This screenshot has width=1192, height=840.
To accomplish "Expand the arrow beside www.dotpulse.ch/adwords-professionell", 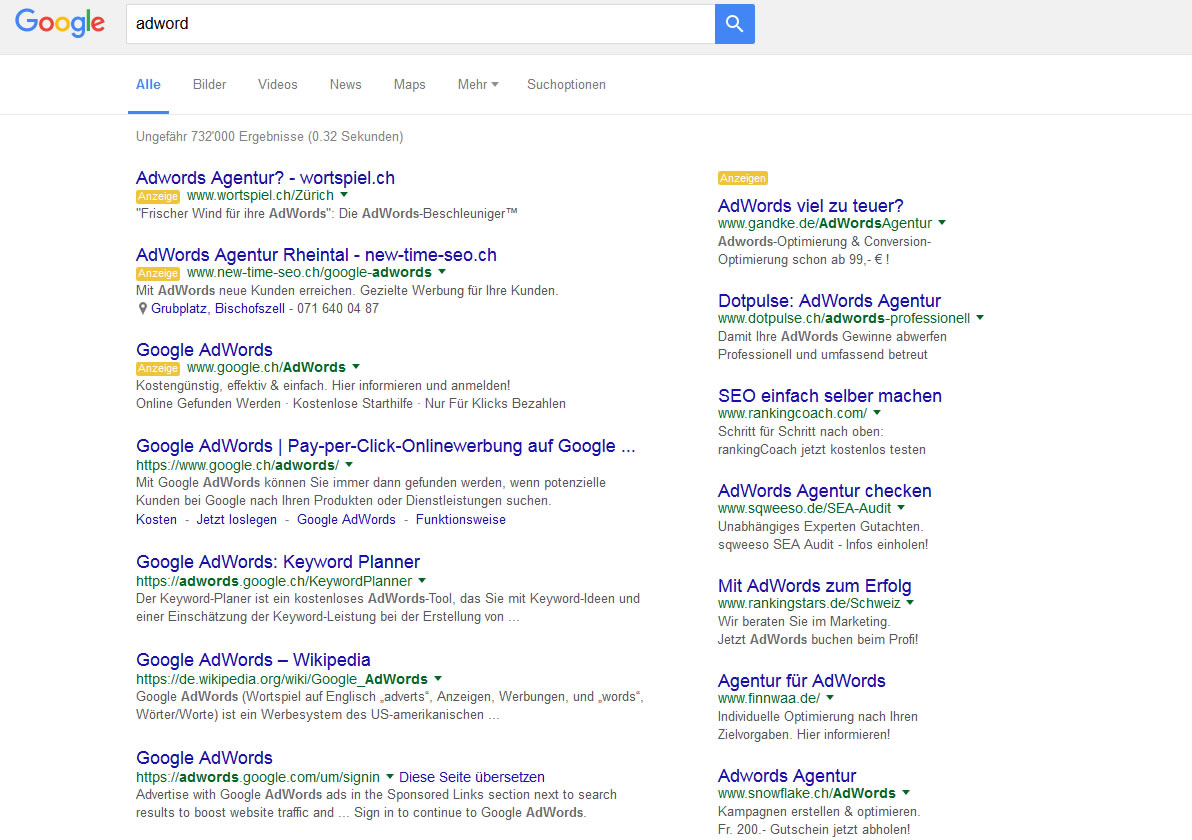I will coord(980,318).
